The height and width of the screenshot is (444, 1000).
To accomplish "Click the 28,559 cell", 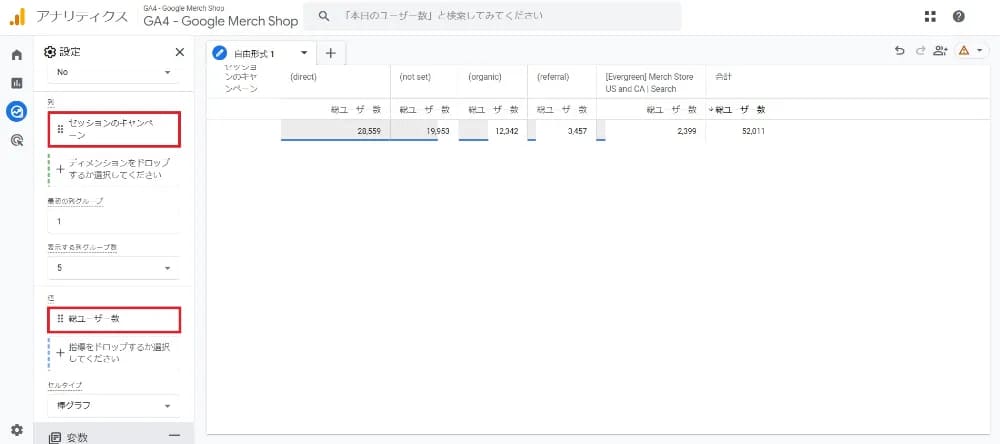I will click(x=335, y=131).
